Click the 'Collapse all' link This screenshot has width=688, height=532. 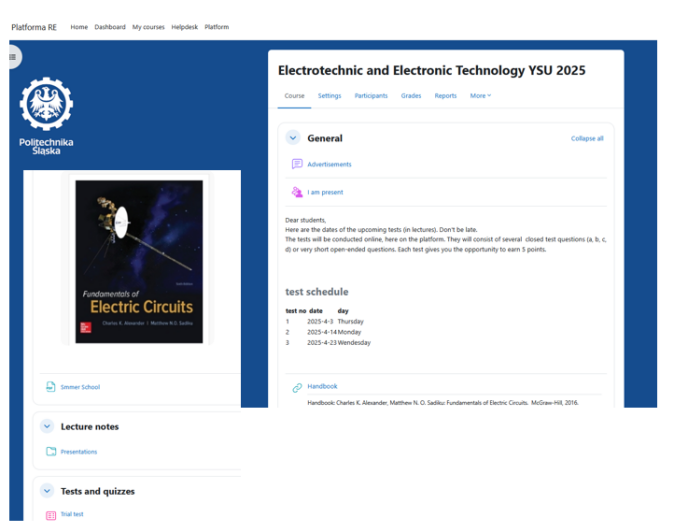[587, 139]
